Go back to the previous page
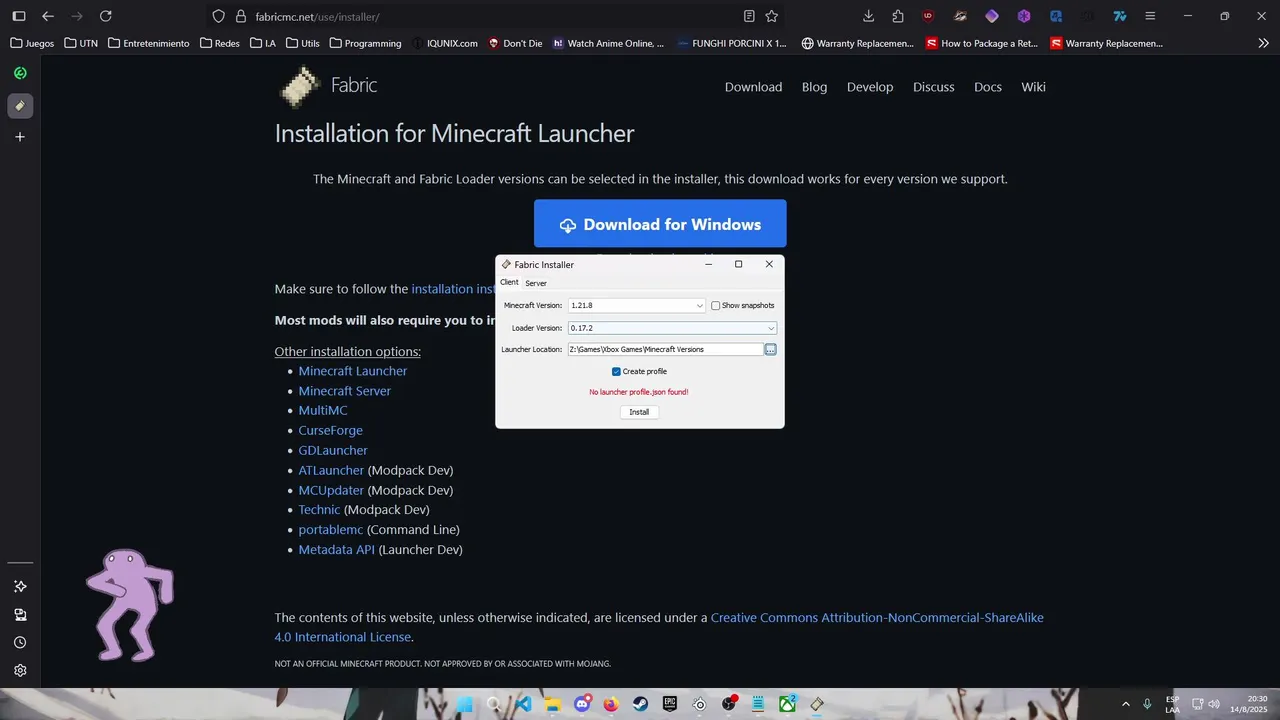 [x=48, y=16]
